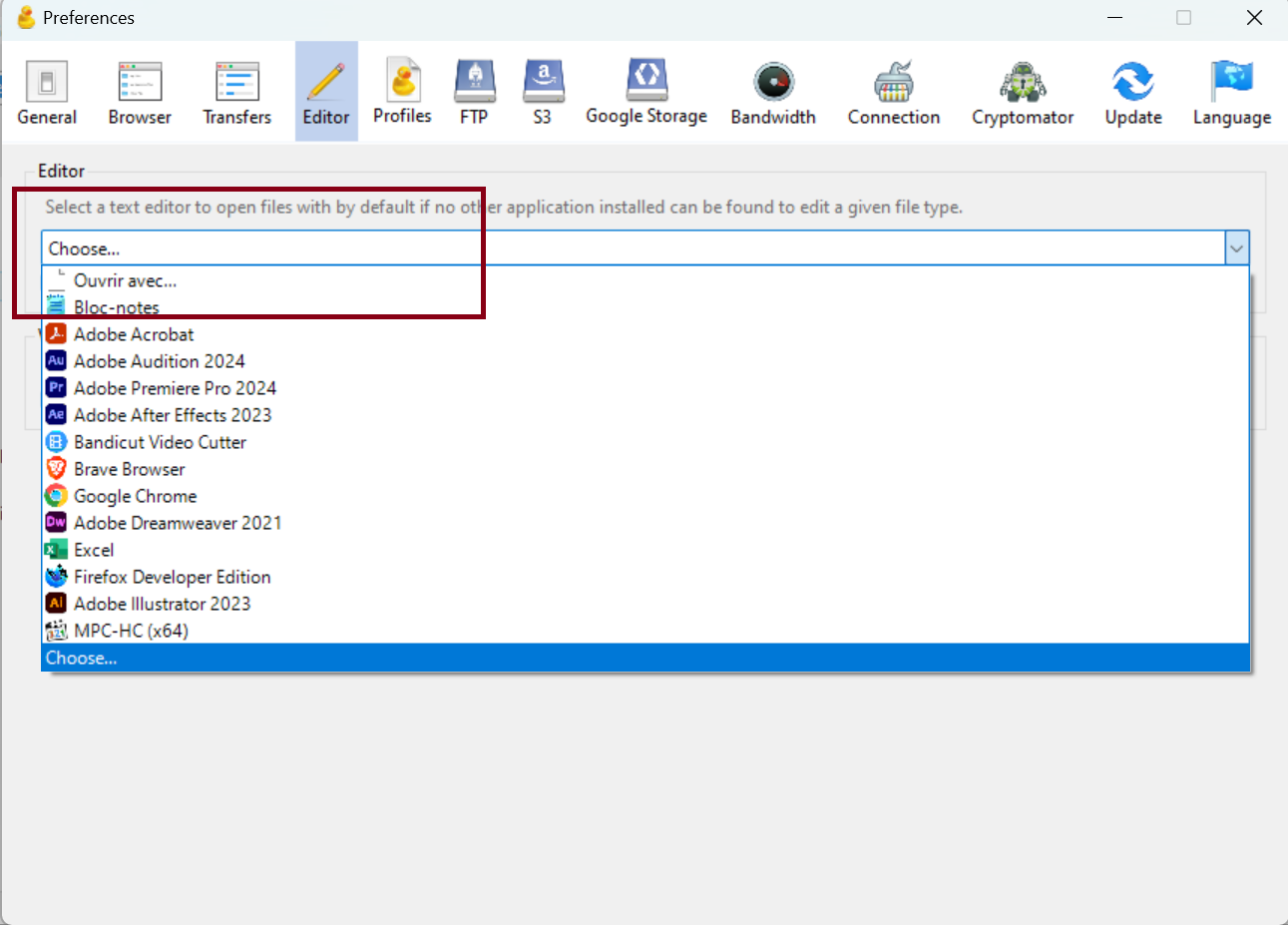The image size is (1288, 925).
Task: Select Adobe After Effects 2023
Action: click(645, 415)
